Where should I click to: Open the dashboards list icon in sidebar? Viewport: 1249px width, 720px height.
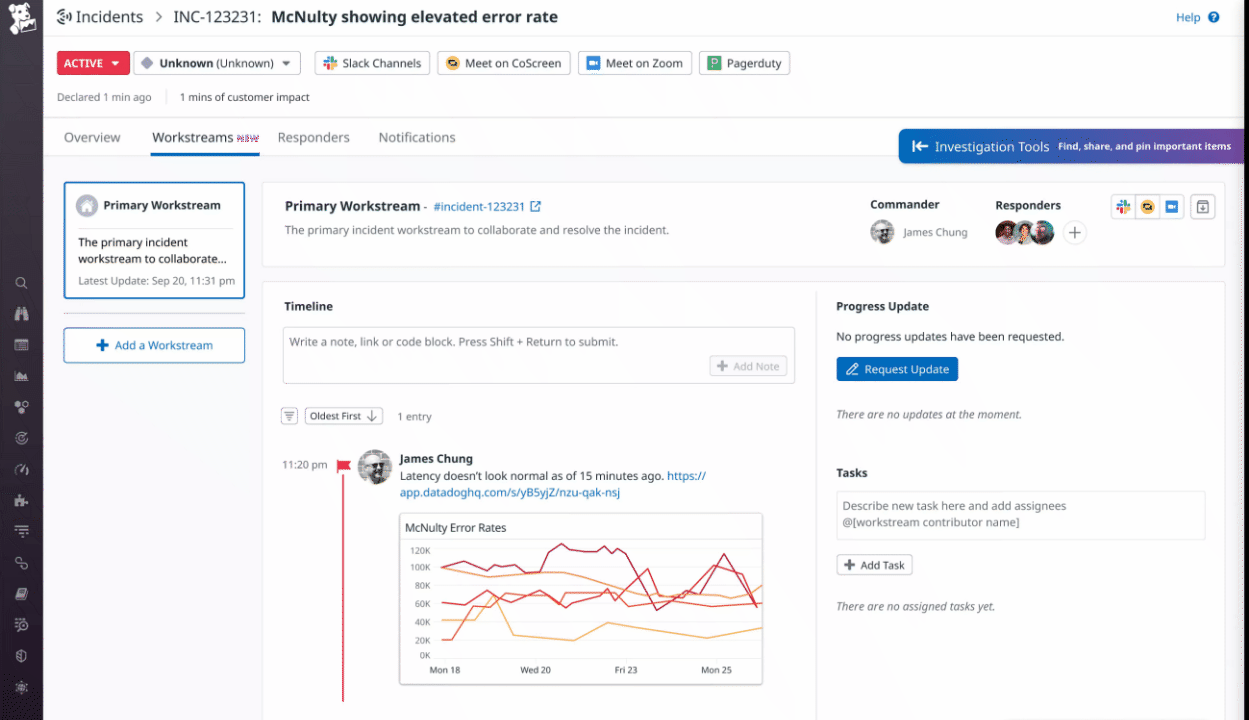tap(21, 345)
